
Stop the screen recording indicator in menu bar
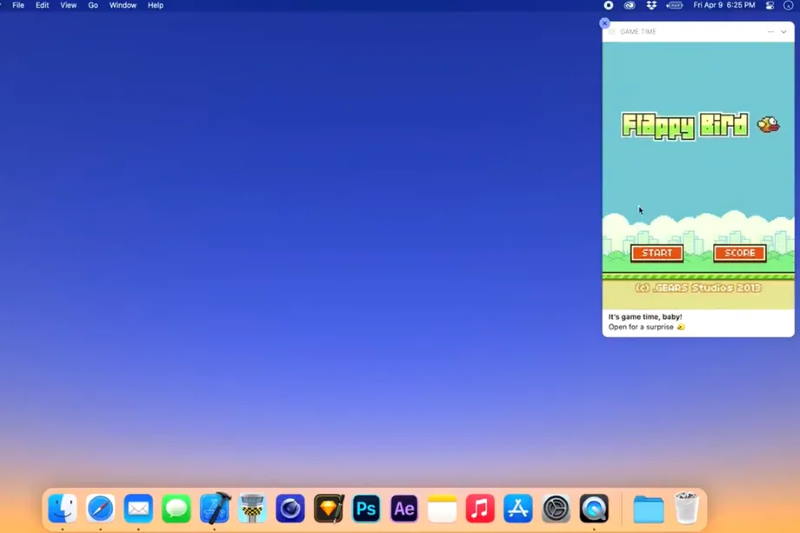click(608, 5)
